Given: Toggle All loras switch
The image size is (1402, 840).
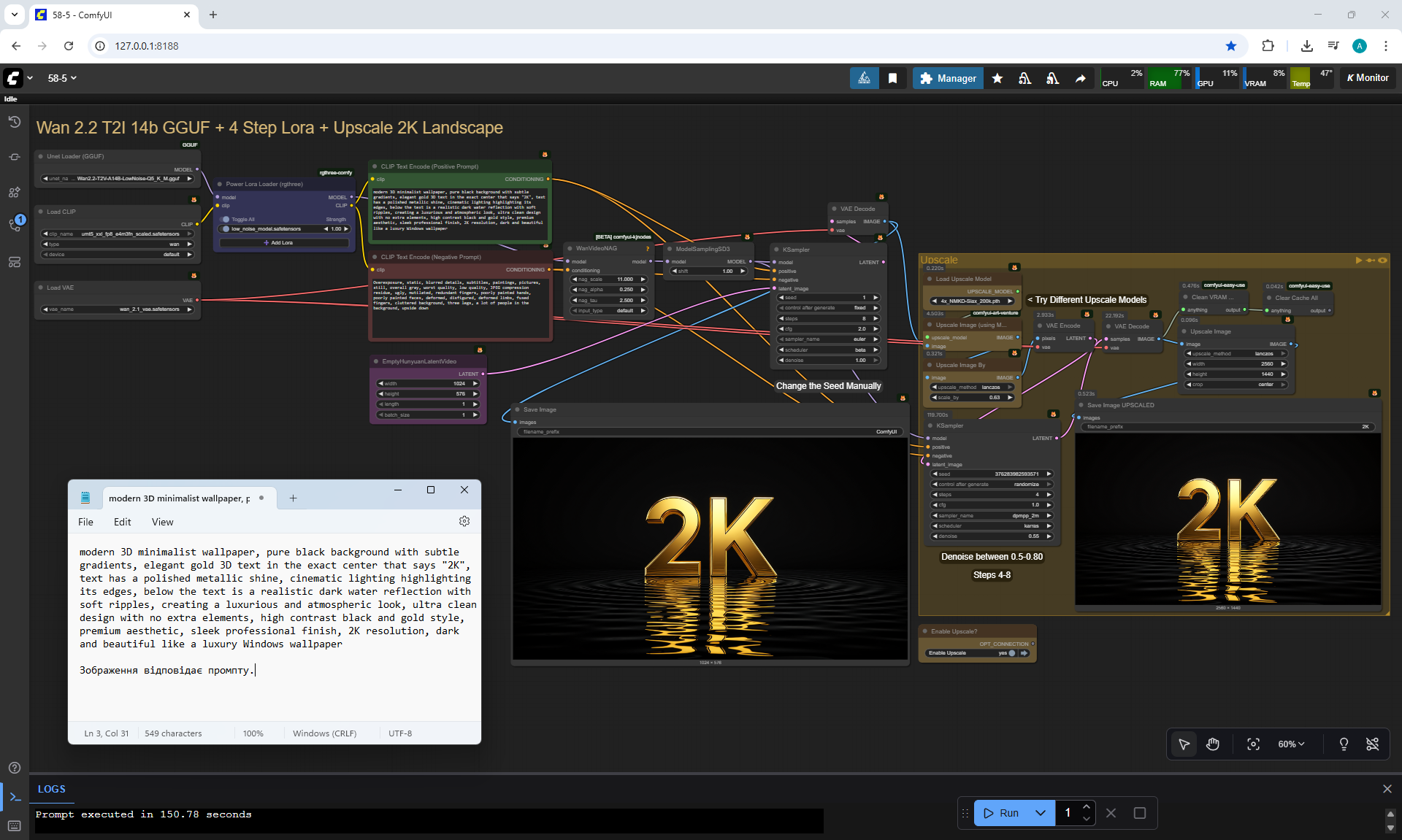Looking at the screenshot, I should tap(226, 219).
